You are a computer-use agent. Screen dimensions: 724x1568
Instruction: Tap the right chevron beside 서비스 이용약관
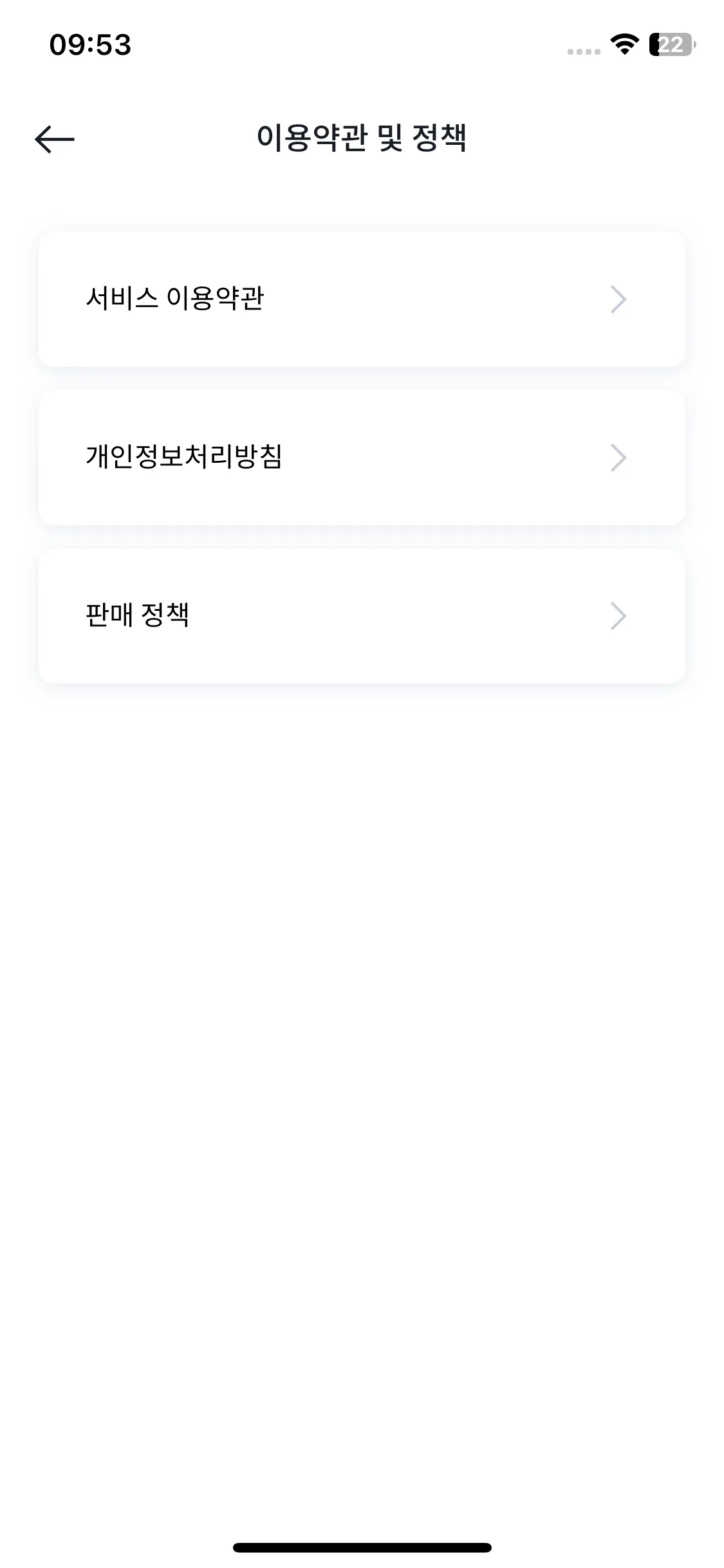618,299
